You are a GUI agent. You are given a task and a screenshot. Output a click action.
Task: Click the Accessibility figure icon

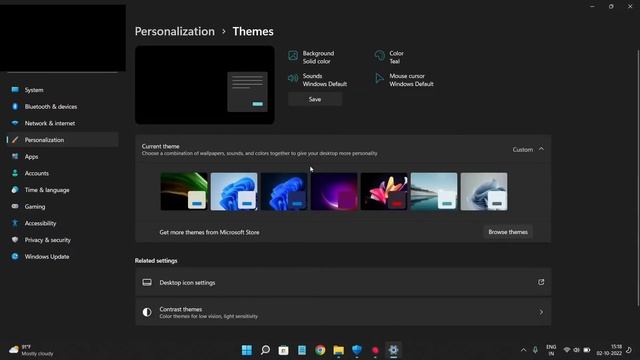15,223
